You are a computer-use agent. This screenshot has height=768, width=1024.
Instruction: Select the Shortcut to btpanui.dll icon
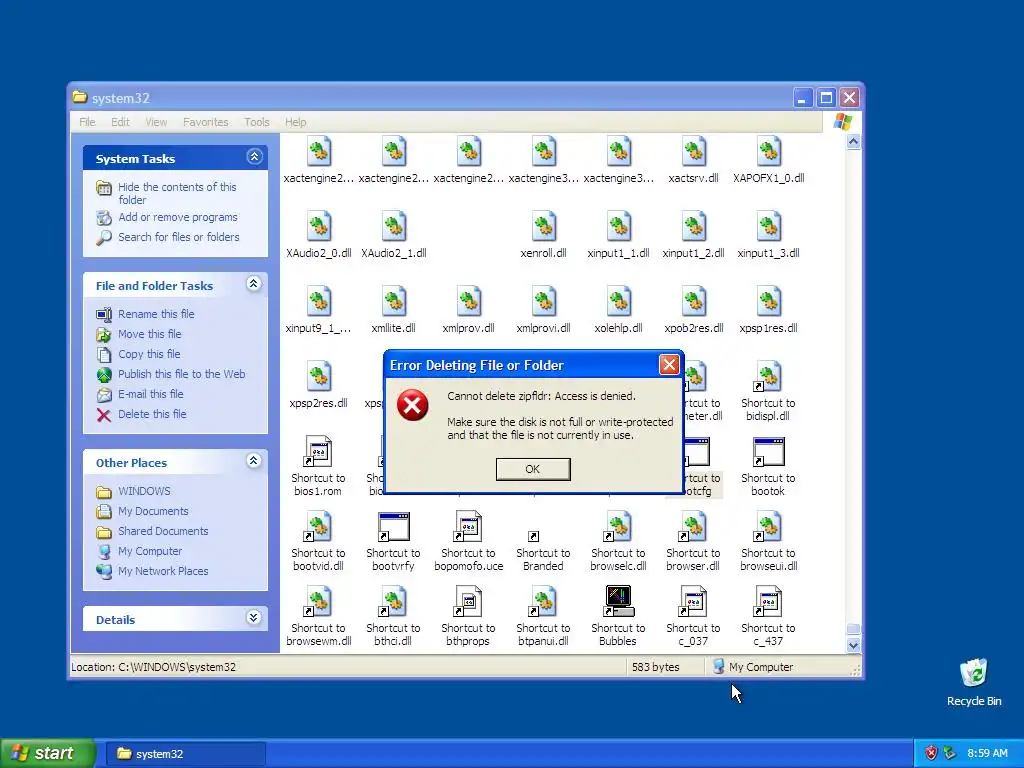point(543,601)
